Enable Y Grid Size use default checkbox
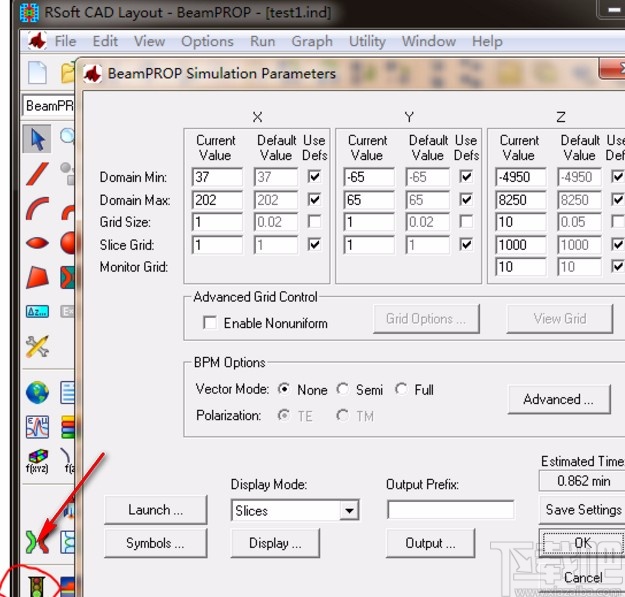Image resolution: width=625 pixels, height=597 pixels. (x=466, y=221)
